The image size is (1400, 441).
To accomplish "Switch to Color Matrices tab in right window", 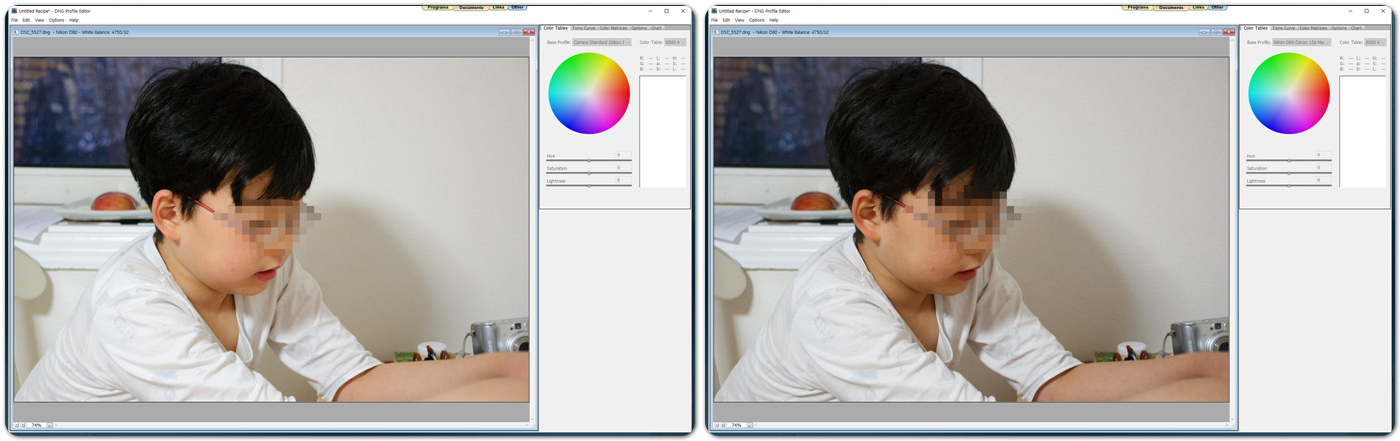I will [1313, 28].
